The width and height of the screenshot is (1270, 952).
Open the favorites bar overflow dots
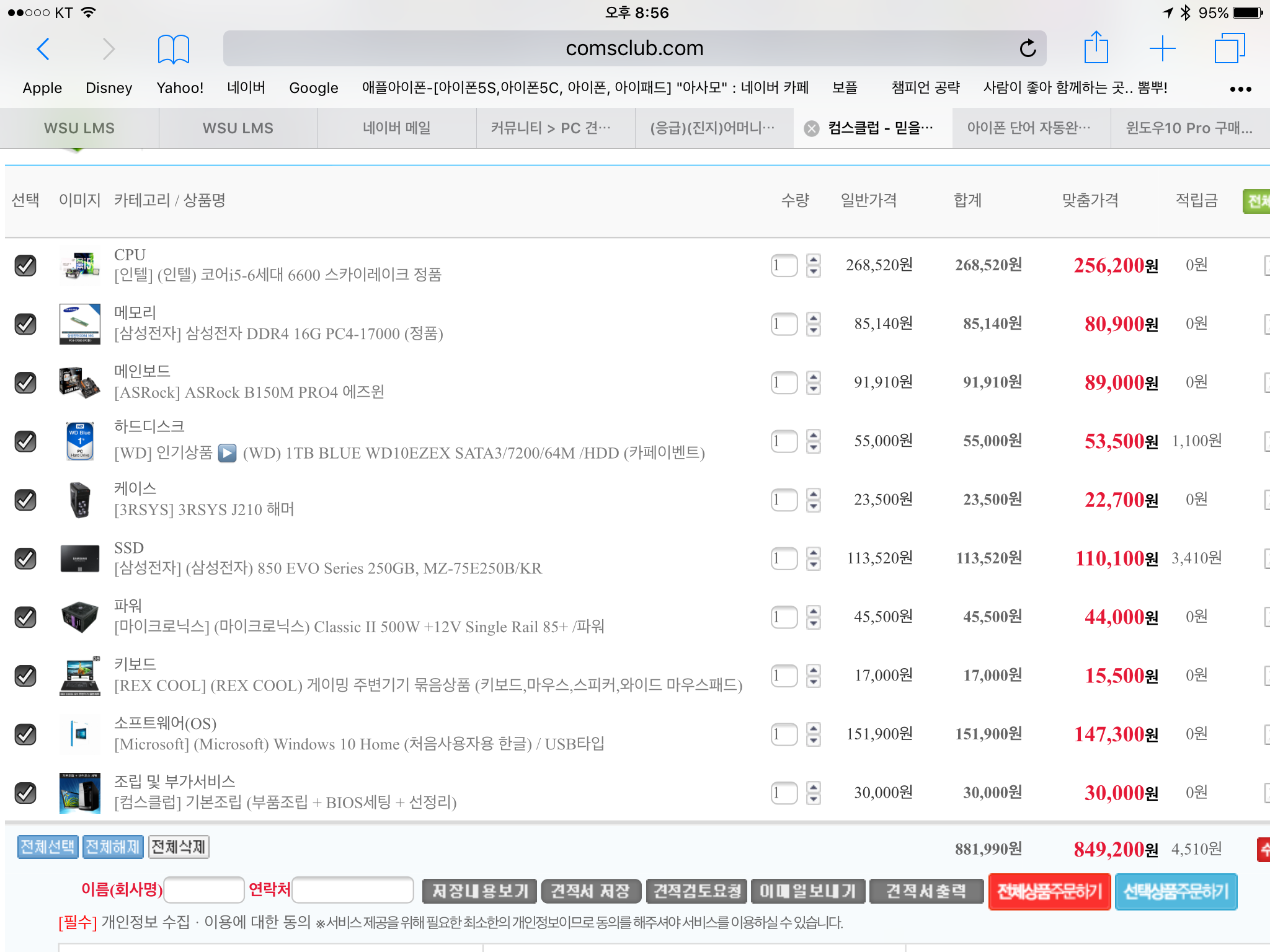[1240, 89]
